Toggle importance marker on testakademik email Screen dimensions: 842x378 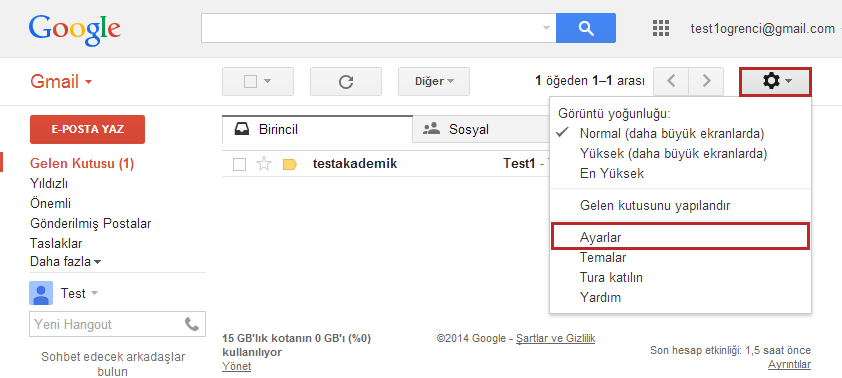(289, 165)
